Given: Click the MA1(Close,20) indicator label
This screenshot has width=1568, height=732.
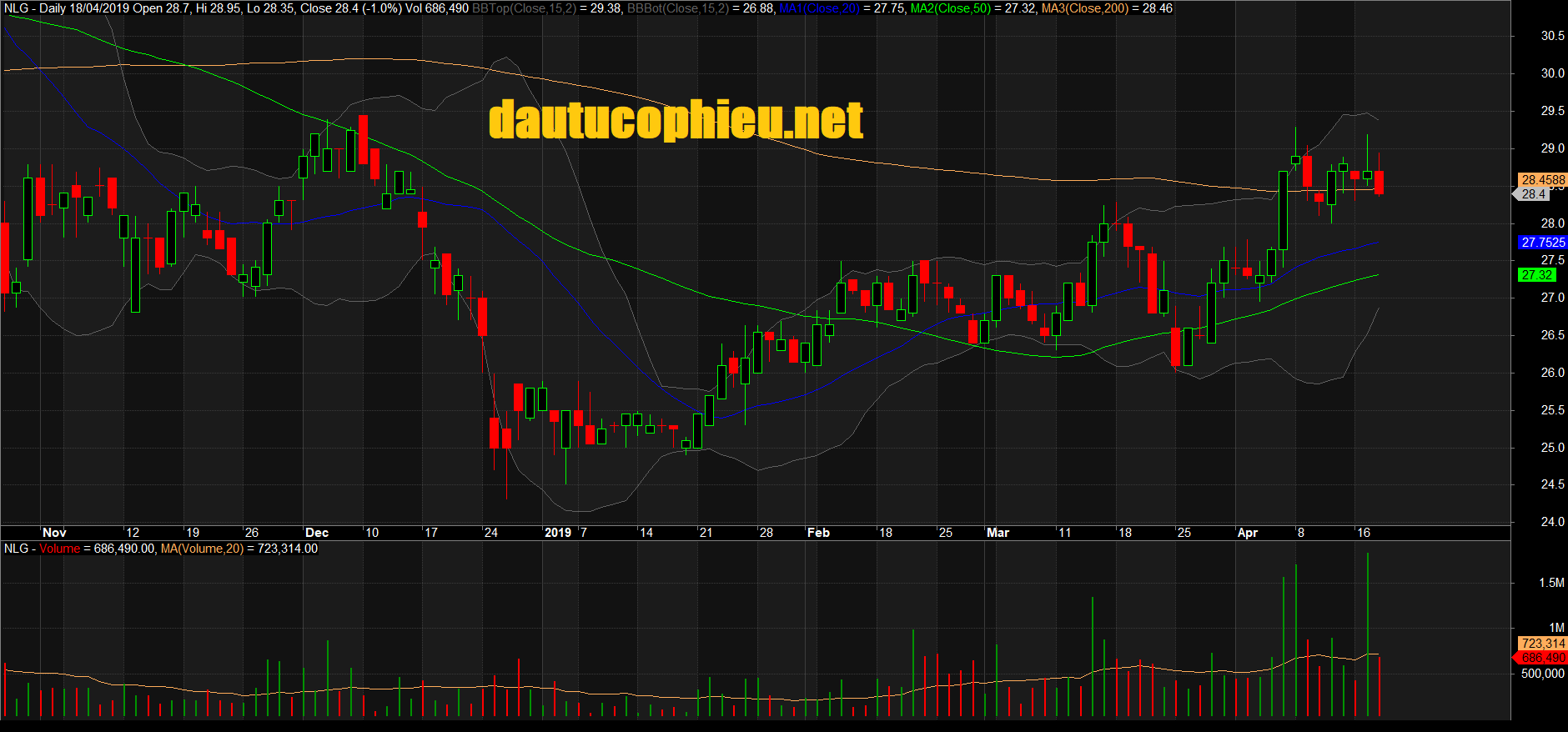Looking at the screenshot, I should [819, 8].
